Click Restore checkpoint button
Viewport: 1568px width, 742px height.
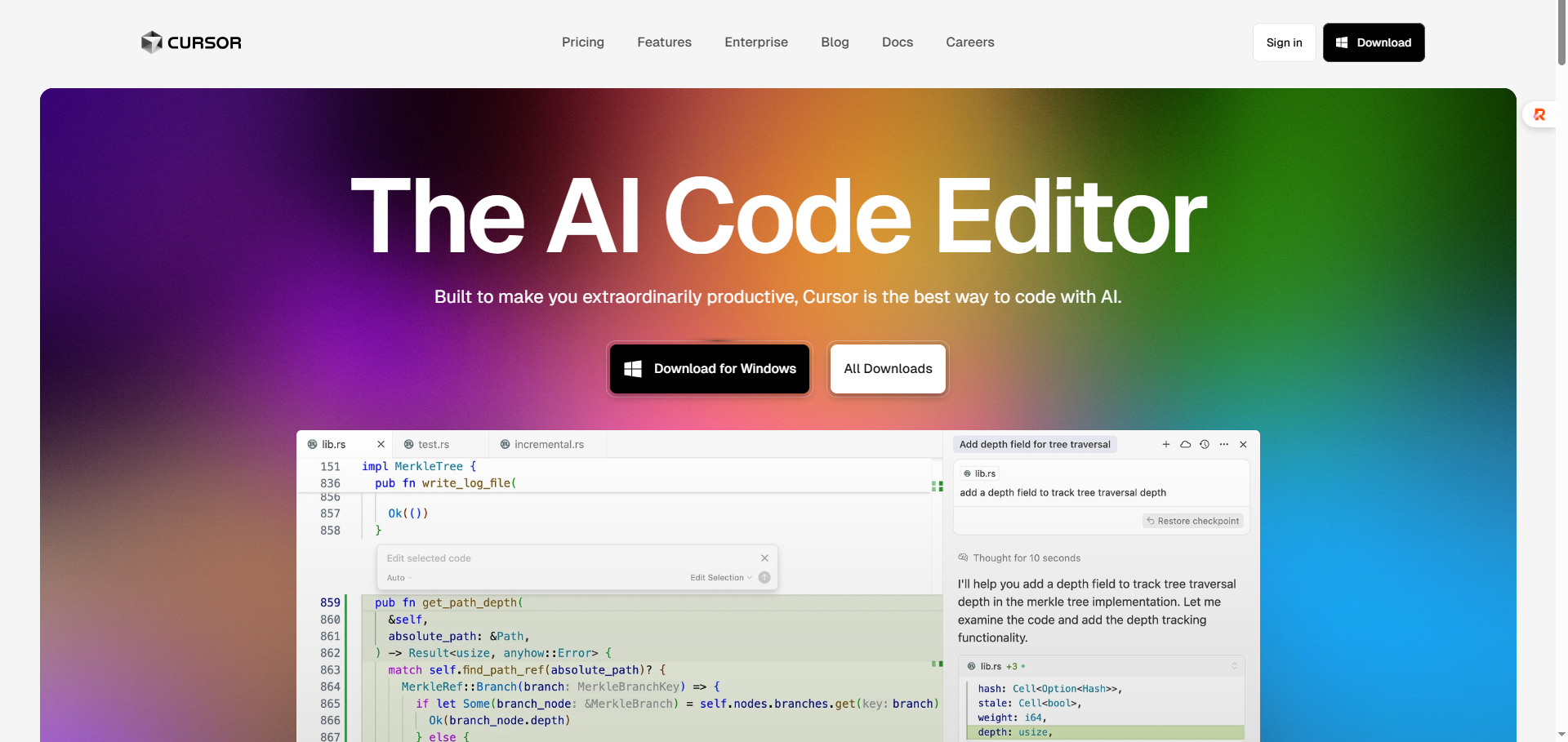[x=1193, y=521]
